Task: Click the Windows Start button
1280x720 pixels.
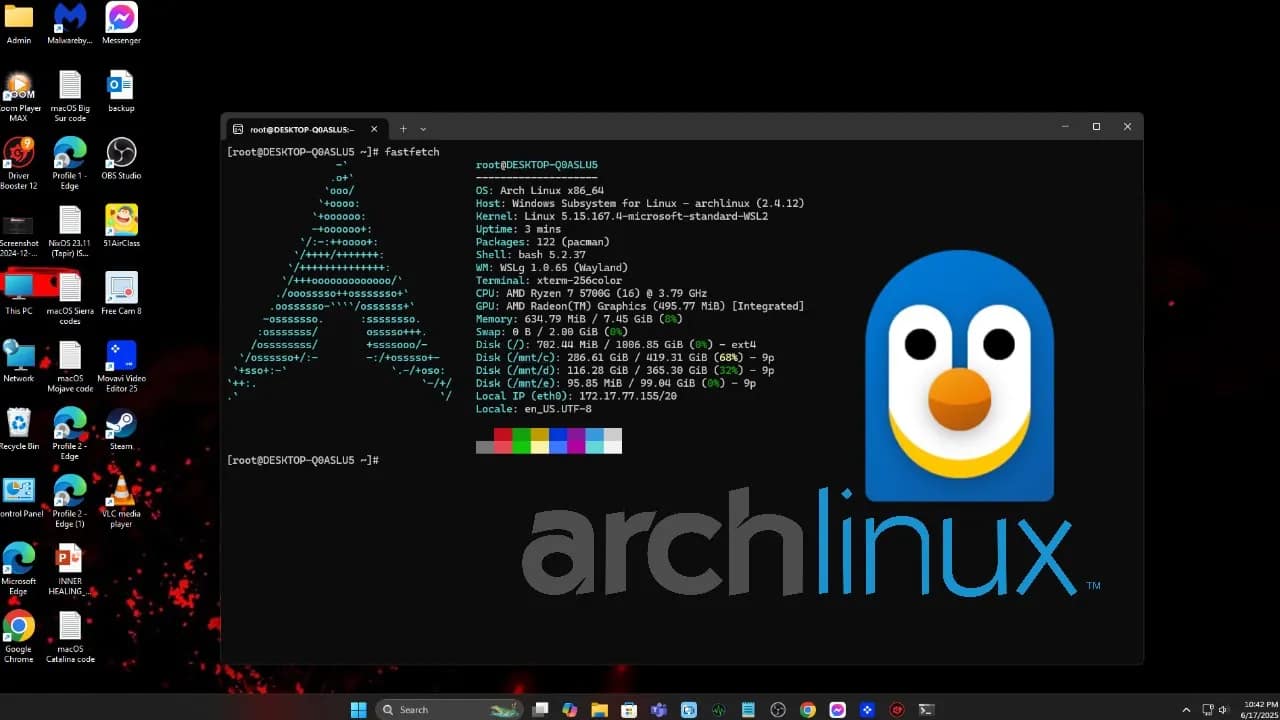Action: (x=358, y=710)
